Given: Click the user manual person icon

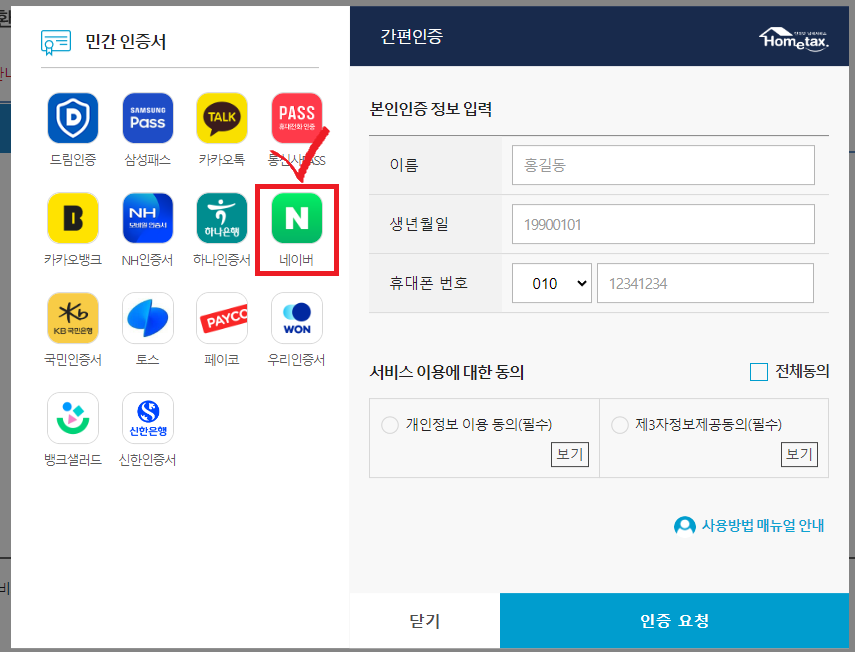Looking at the screenshot, I should click(684, 526).
